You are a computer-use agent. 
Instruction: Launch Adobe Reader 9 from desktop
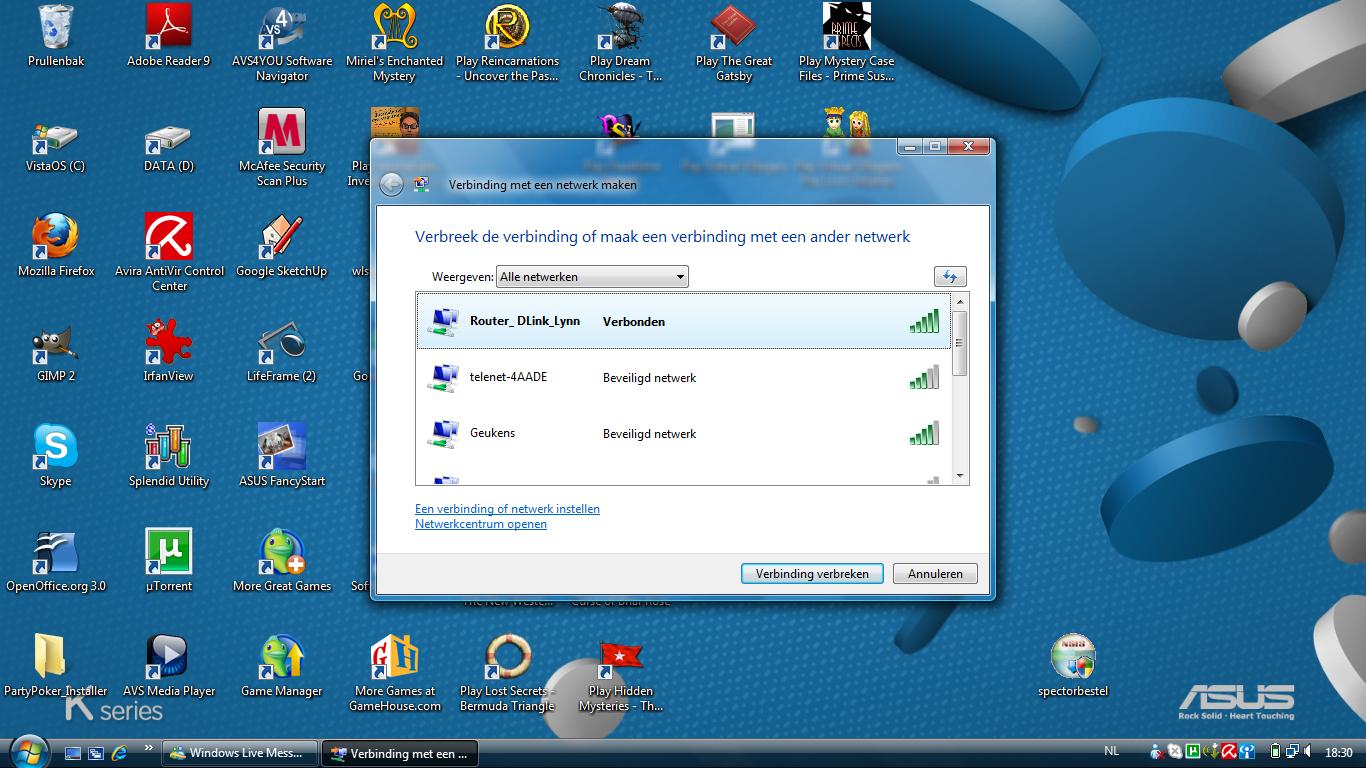coord(168,36)
